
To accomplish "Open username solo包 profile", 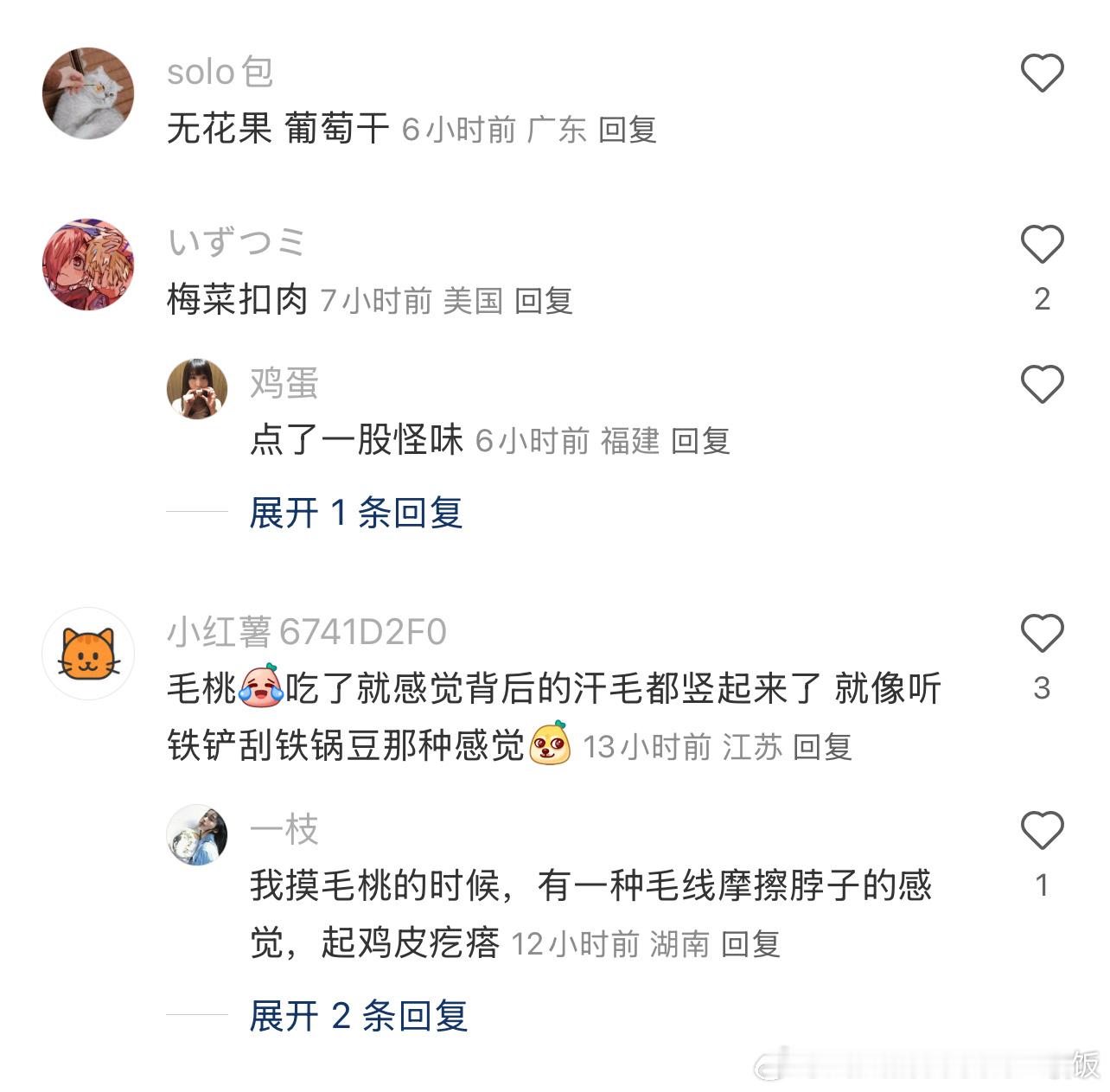I will coord(220,72).
